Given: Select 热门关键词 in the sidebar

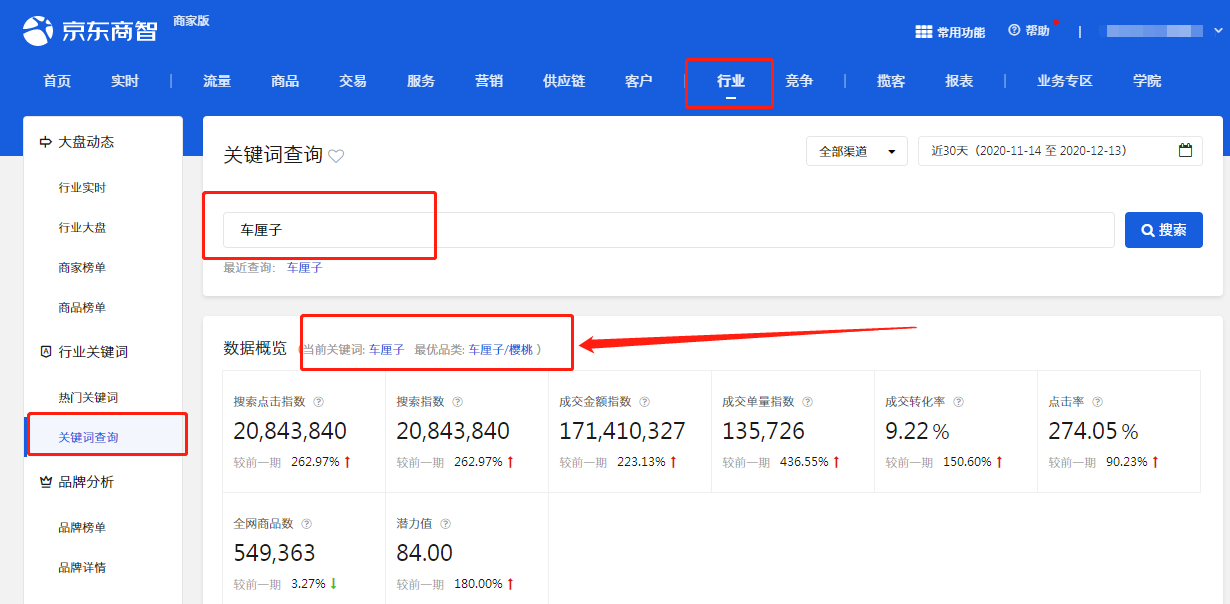Looking at the screenshot, I should tap(88, 398).
